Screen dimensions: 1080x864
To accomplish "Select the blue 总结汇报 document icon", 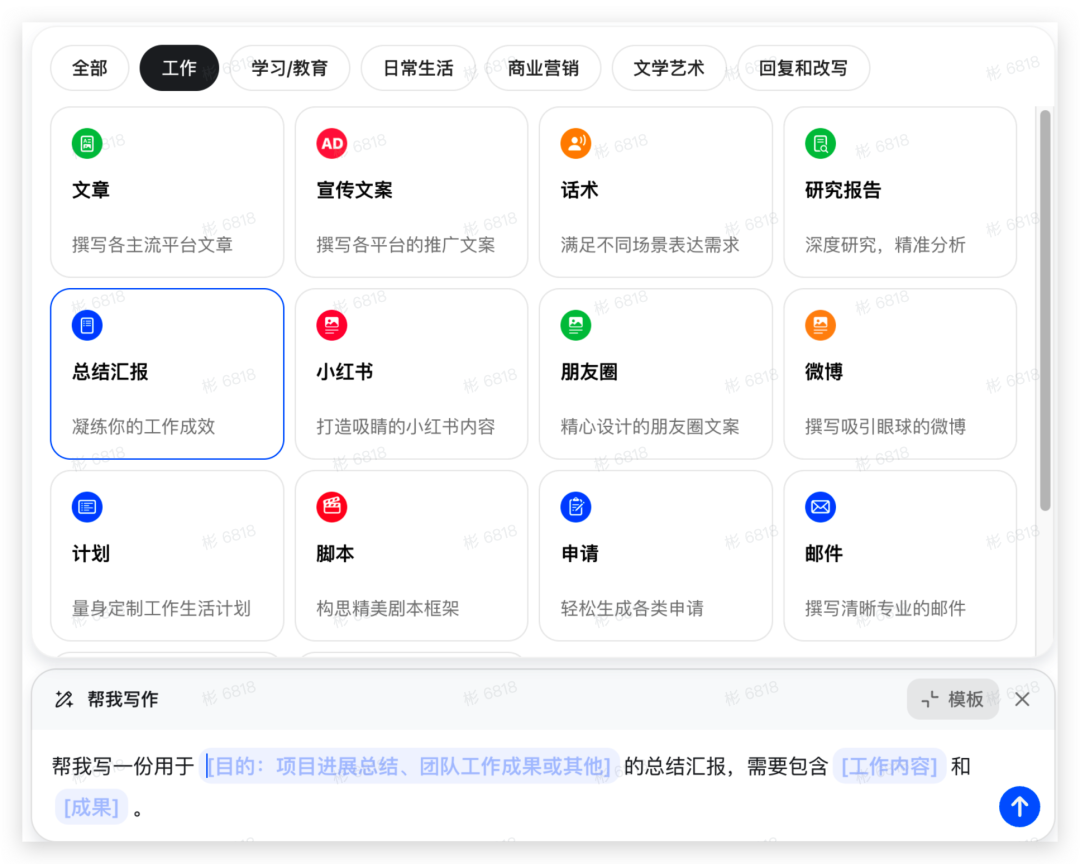I will tap(87, 325).
